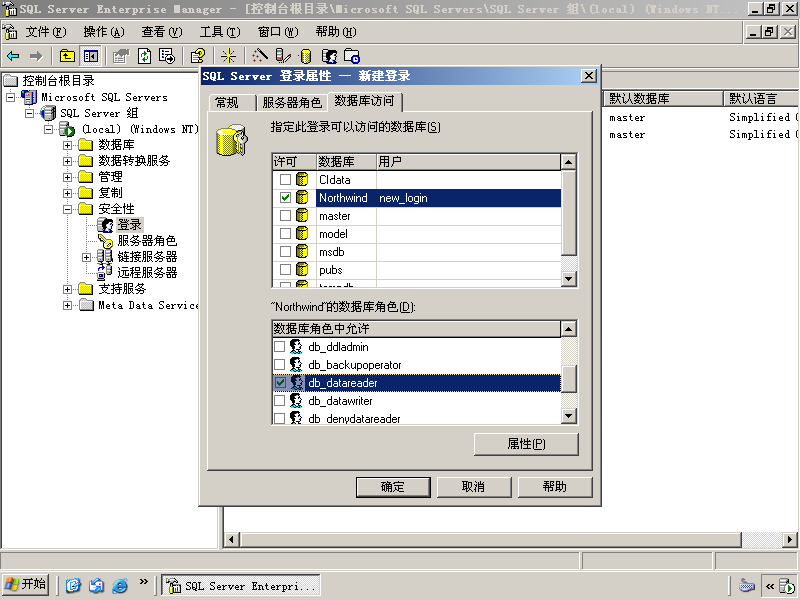Open the 查看(V) menu
Screen dimensions: 800x600
point(162,32)
